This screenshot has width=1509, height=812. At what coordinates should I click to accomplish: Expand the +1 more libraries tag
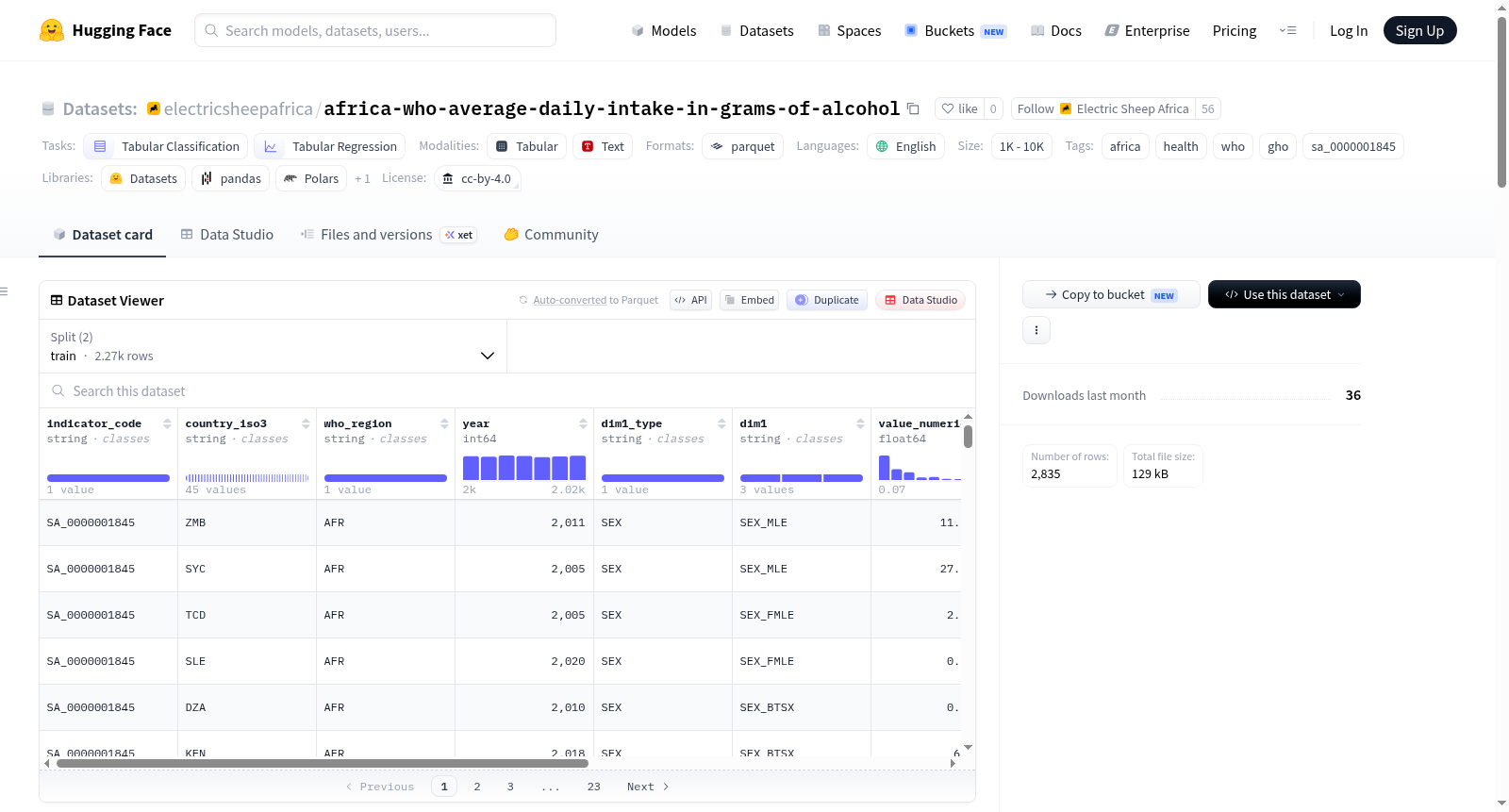362,178
